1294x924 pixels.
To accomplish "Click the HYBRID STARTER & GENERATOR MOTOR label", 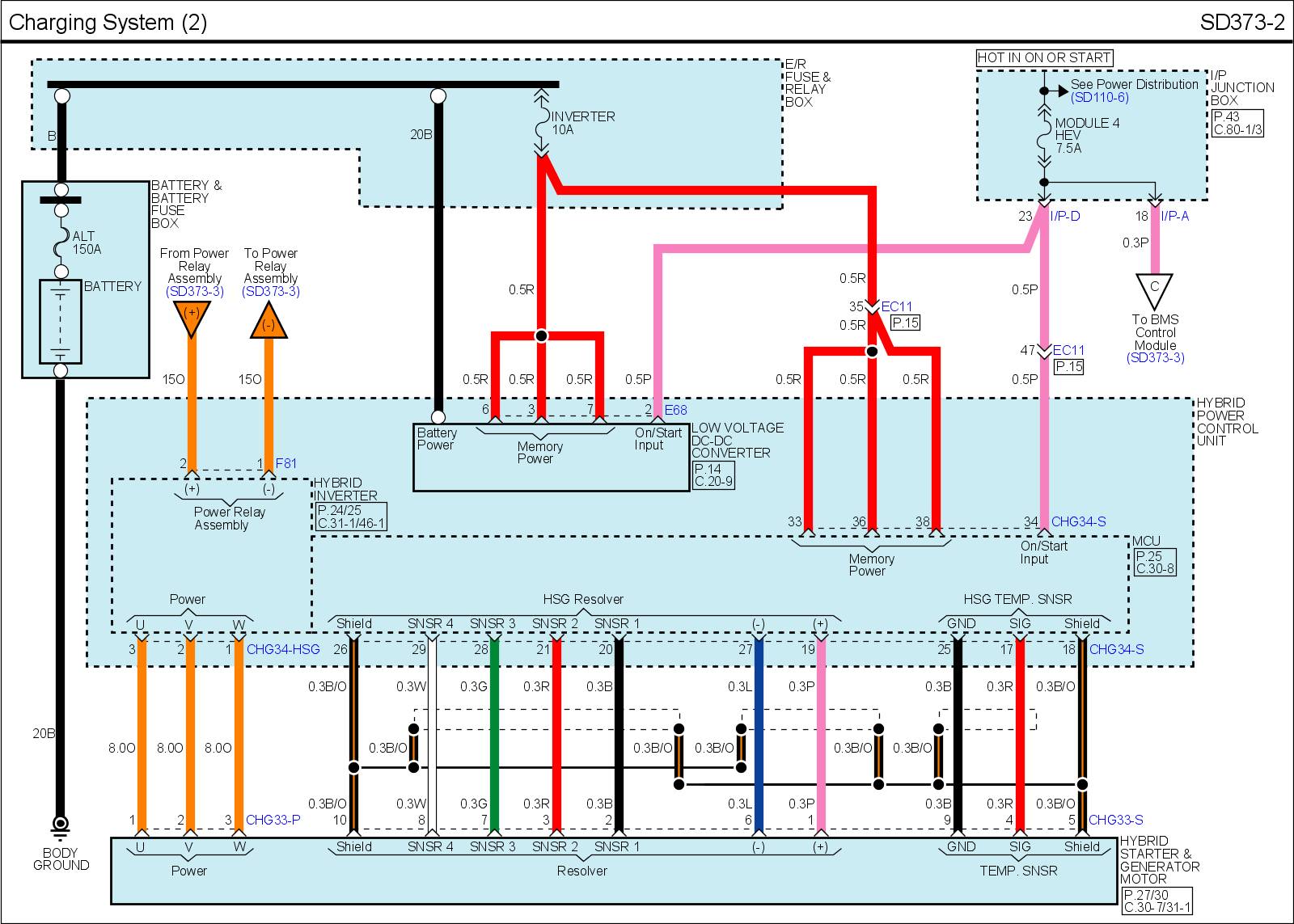I will 1160,860.
